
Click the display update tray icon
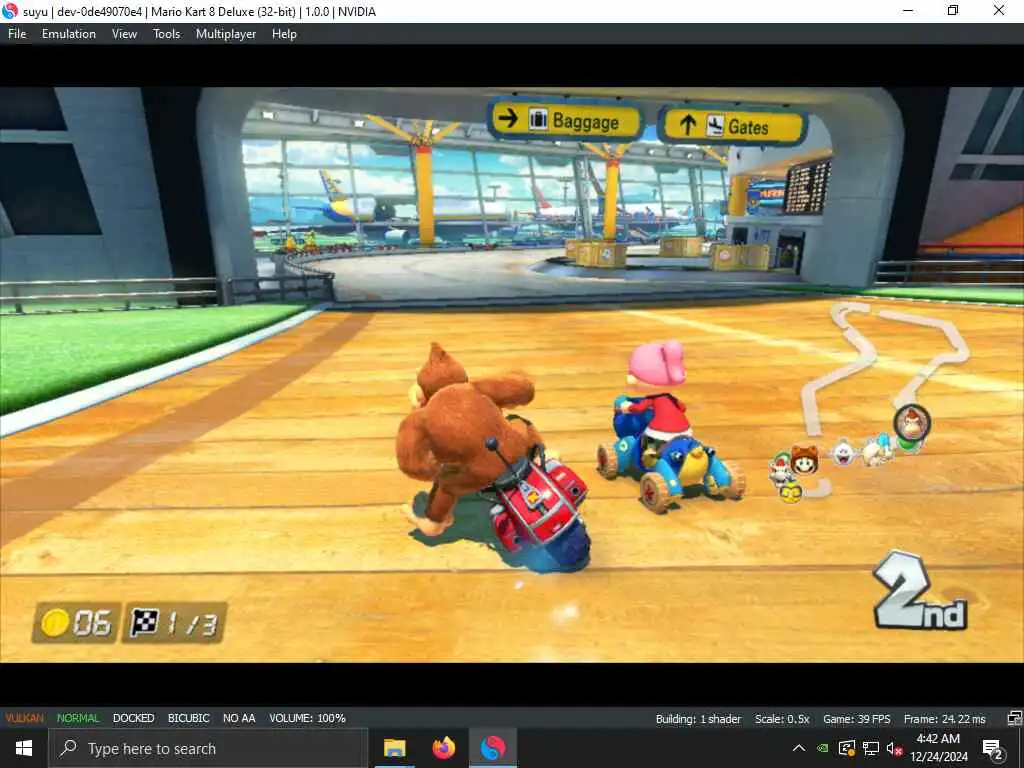[846, 748]
